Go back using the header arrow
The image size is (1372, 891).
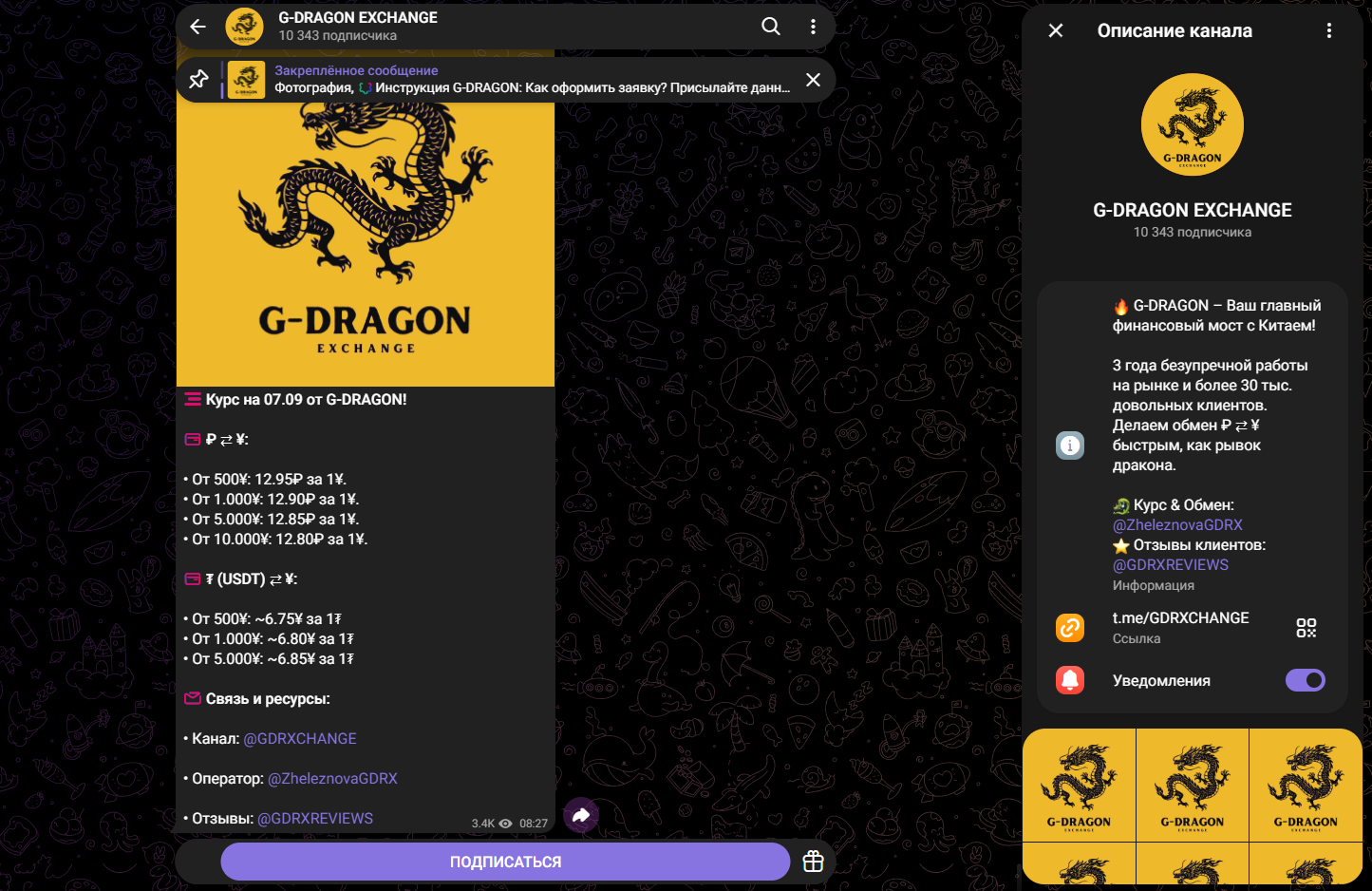click(197, 27)
